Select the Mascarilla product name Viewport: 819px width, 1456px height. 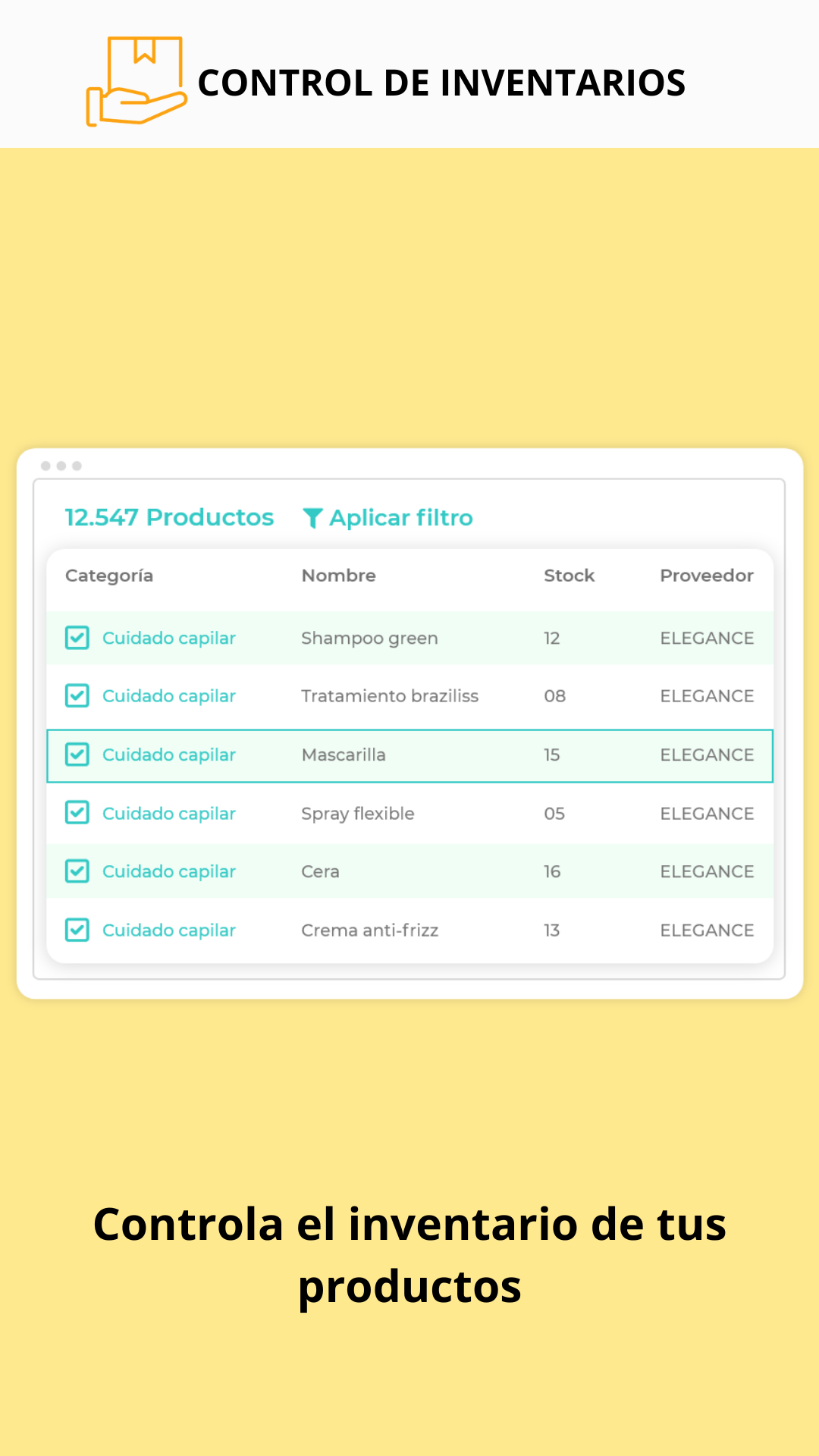[x=344, y=755]
